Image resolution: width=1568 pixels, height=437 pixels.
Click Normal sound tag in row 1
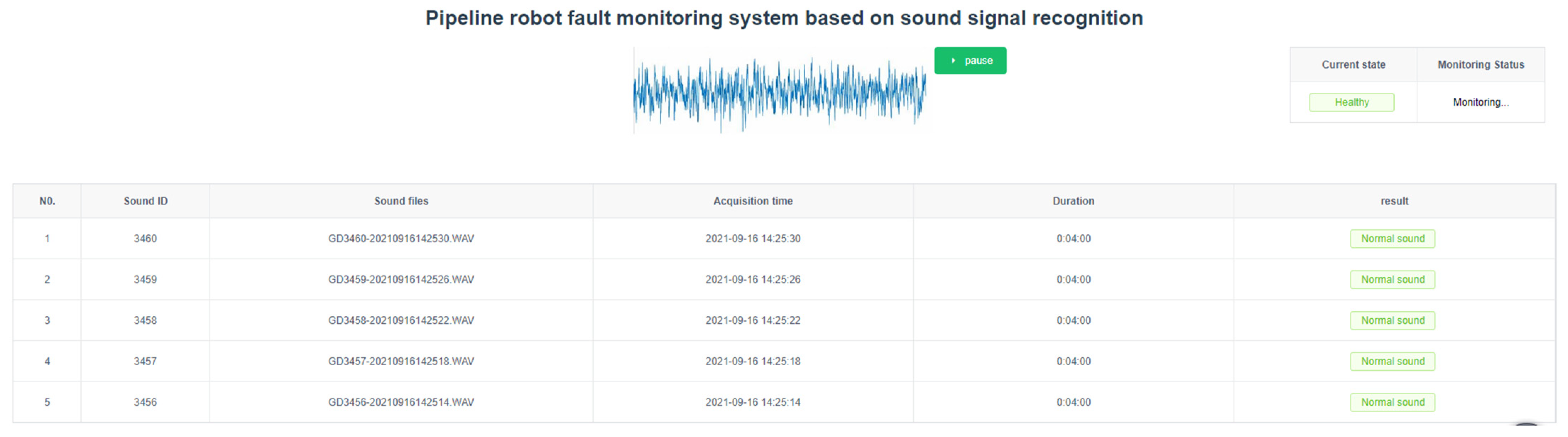[x=1392, y=239]
